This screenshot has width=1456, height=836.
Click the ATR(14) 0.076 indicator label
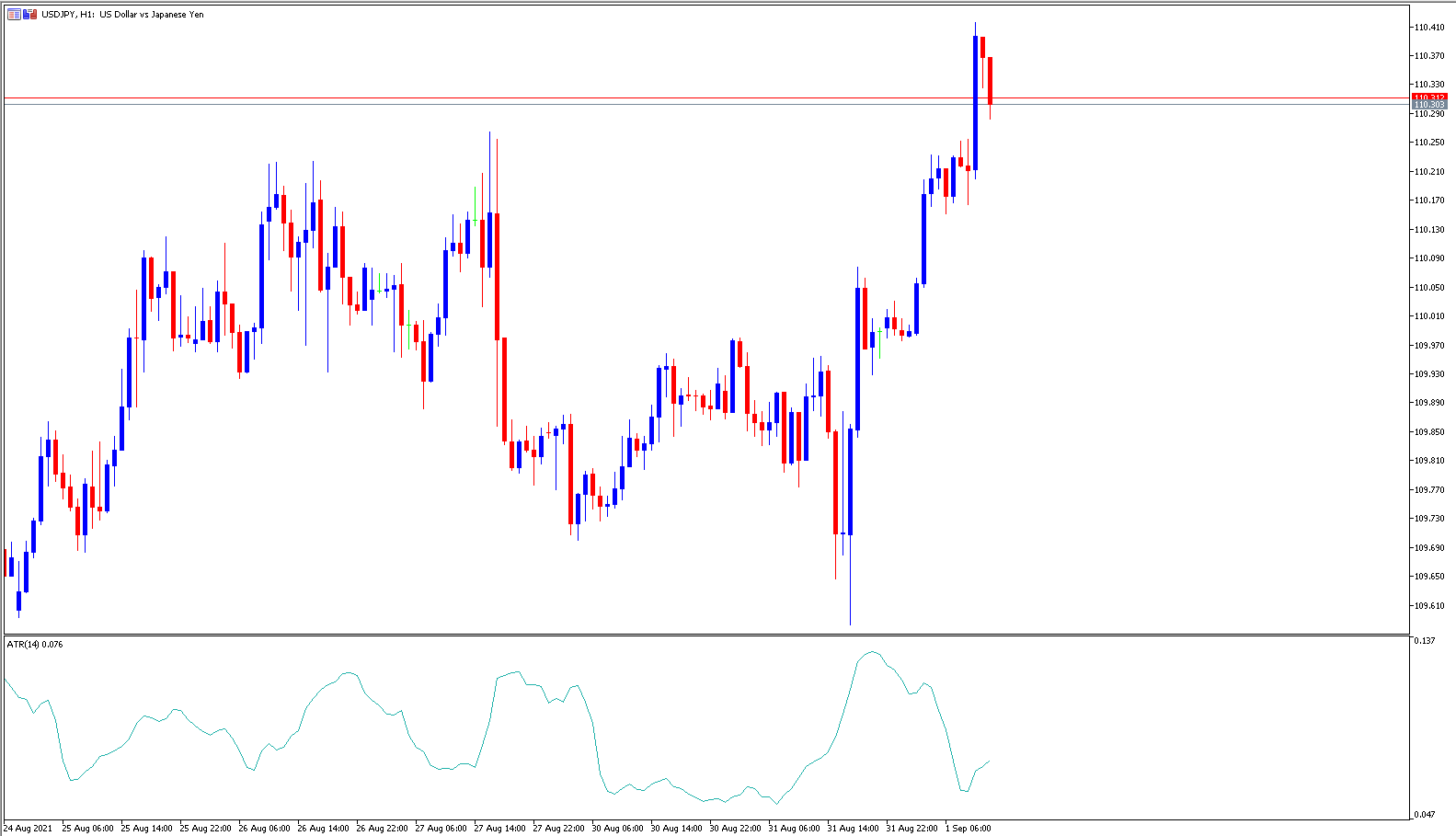tap(35, 645)
